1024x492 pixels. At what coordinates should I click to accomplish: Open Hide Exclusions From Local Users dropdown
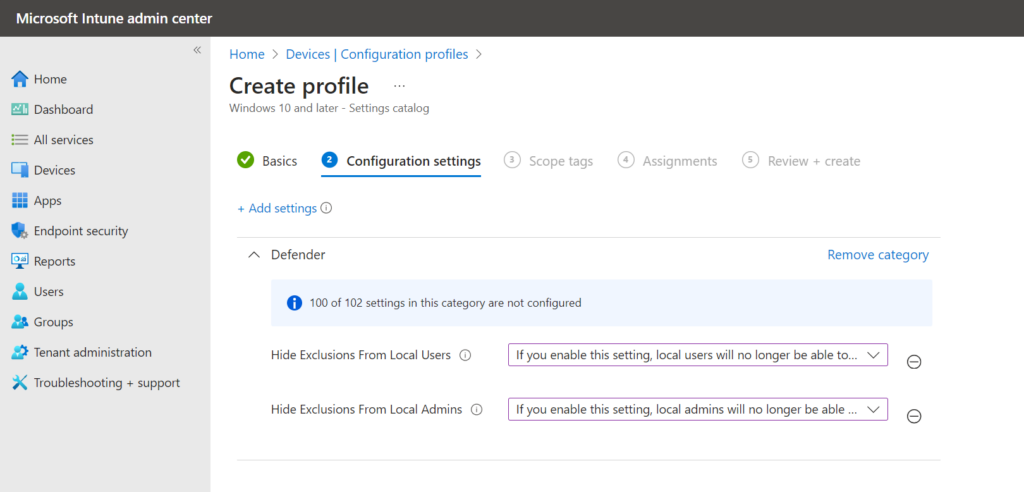point(698,355)
